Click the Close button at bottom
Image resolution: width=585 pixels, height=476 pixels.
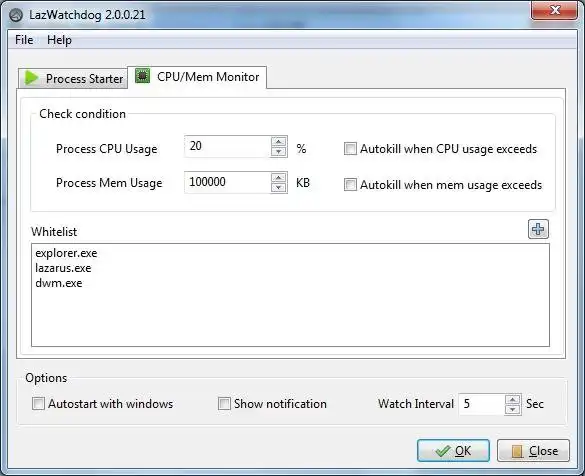point(533,451)
